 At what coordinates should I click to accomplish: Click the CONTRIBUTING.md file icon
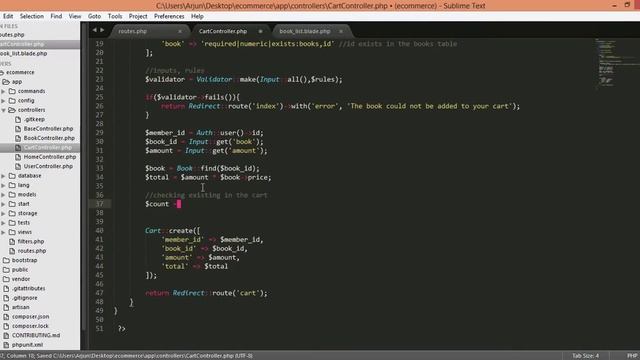[x=6, y=336]
